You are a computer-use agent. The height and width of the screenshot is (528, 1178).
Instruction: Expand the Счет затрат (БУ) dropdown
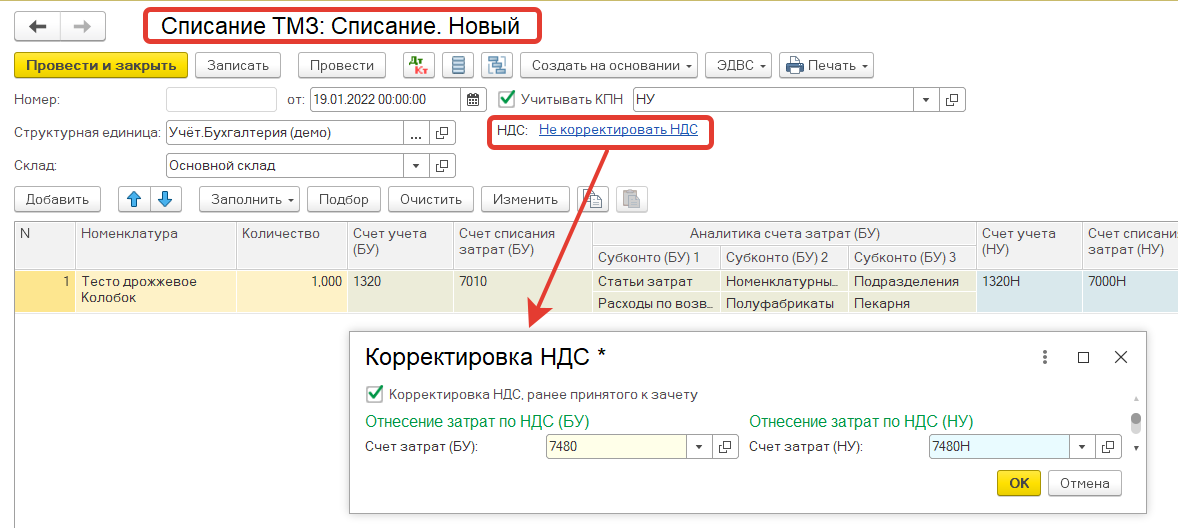[x=698, y=447]
